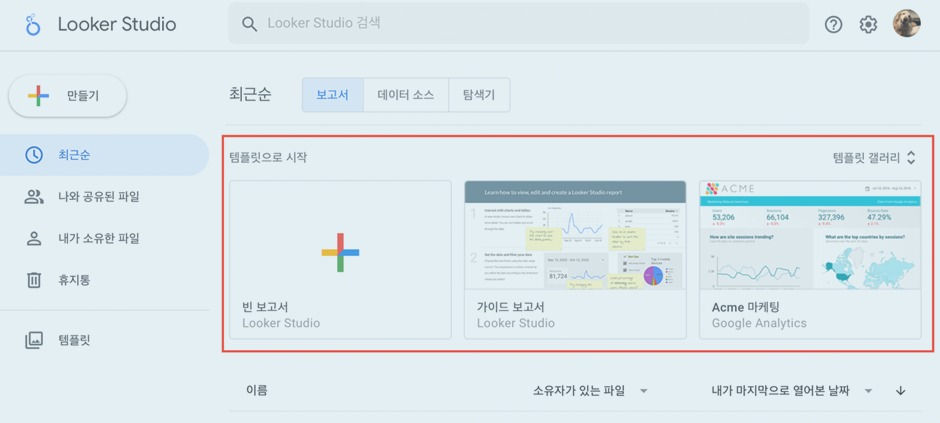Click the 템플릿으로 시작 heading

268,158
